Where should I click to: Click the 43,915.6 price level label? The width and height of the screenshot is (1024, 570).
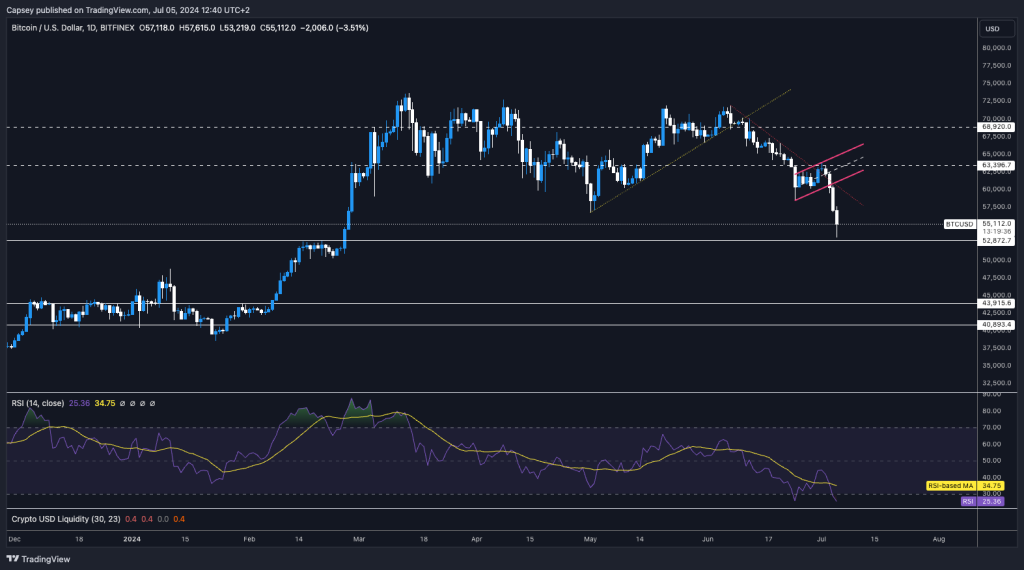pyautogui.click(x=997, y=303)
